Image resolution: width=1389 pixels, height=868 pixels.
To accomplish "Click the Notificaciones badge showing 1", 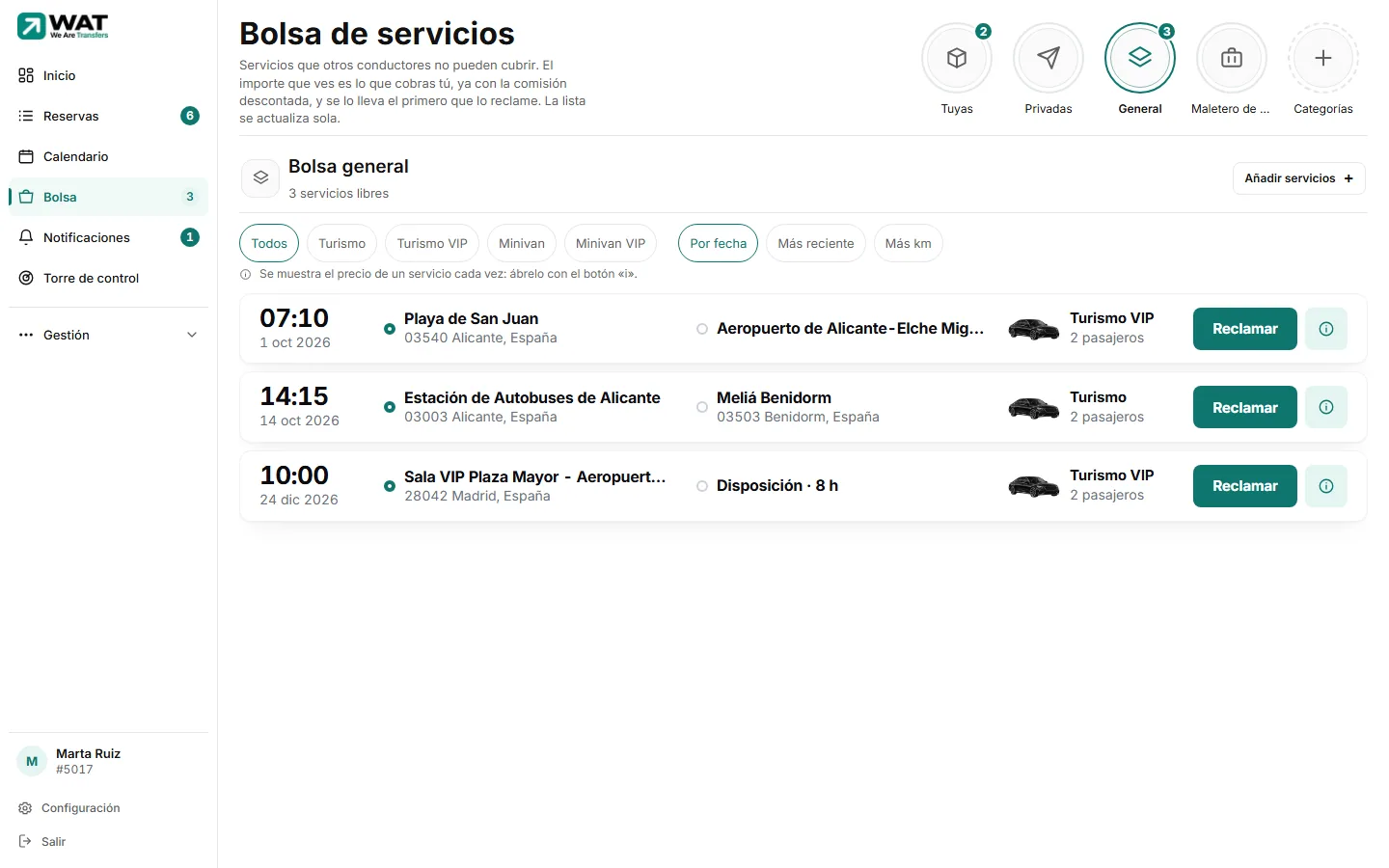I will pos(190,237).
